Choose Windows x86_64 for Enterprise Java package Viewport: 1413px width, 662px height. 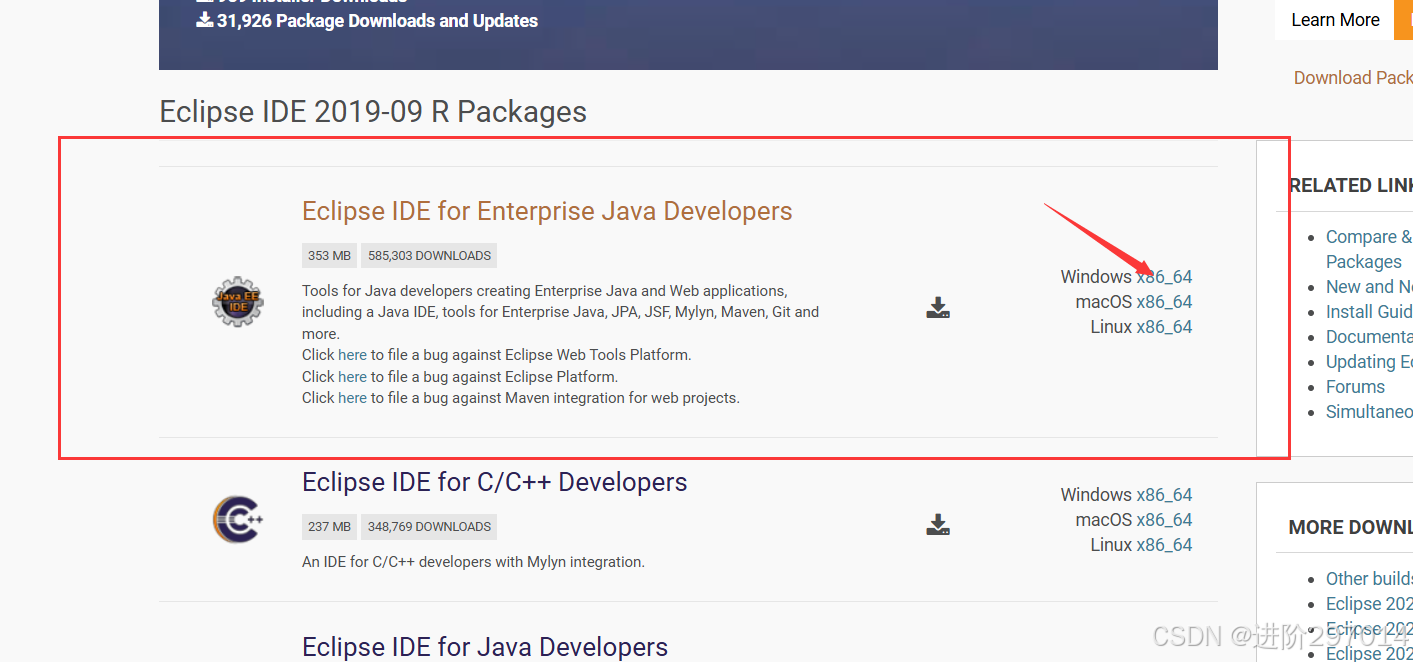(x=1164, y=277)
